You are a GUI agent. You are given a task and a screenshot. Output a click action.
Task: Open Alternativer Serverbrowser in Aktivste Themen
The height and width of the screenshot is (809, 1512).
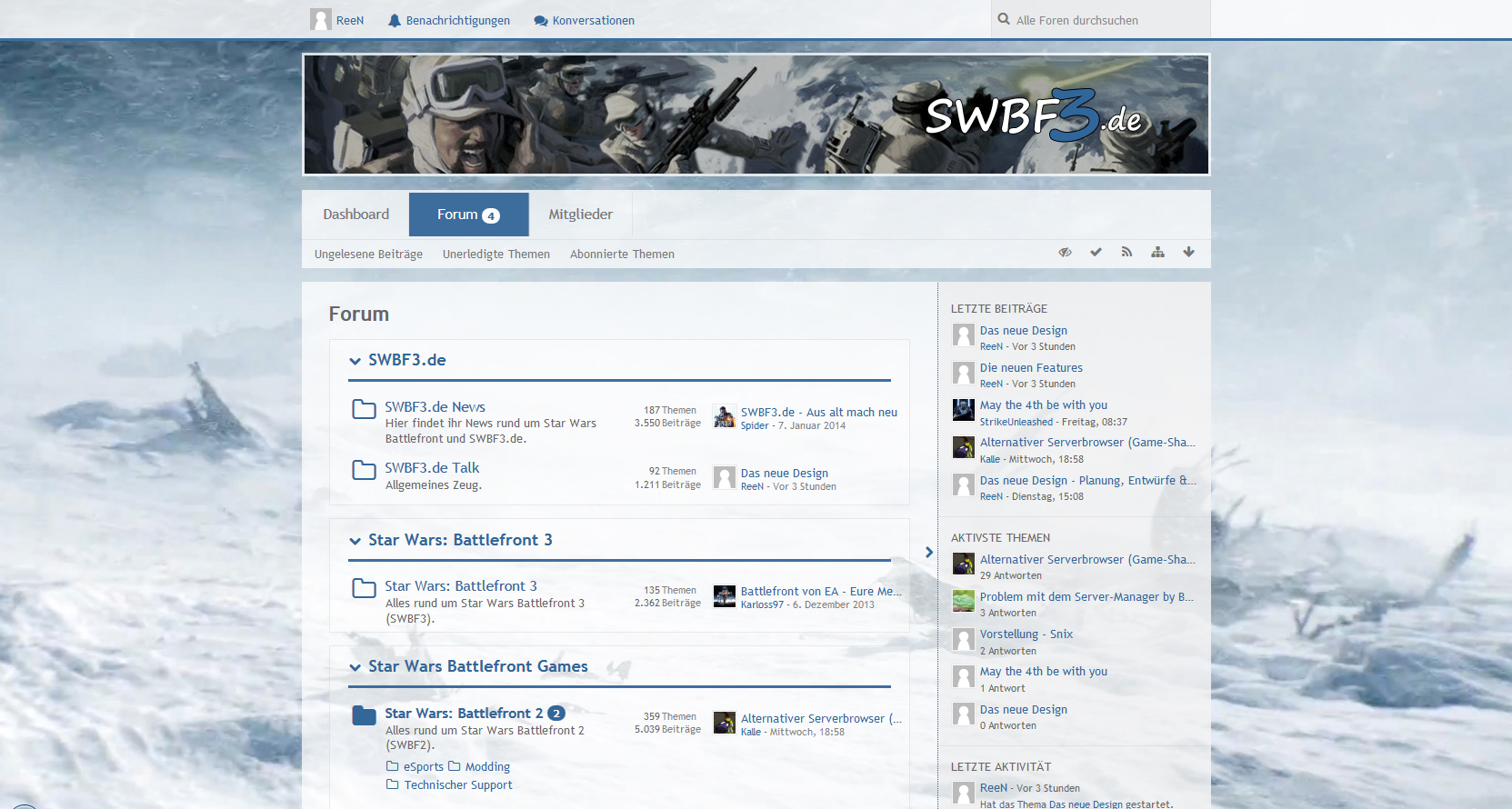(1087, 560)
